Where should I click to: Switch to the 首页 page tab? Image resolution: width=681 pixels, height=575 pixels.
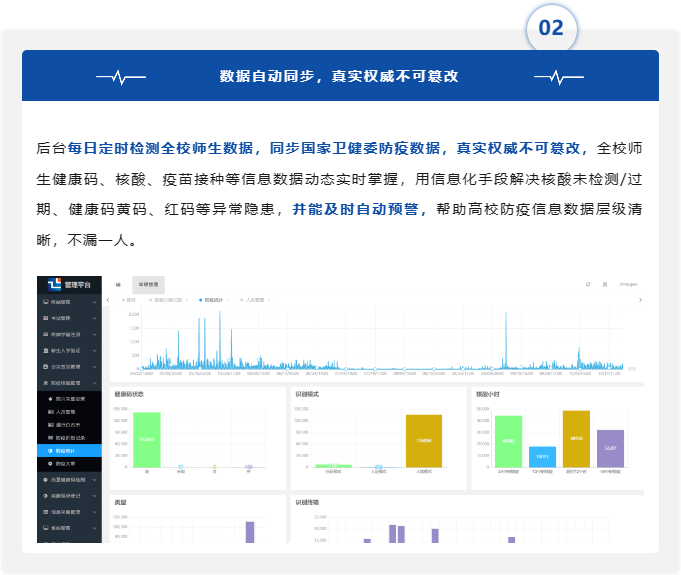point(130,299)
